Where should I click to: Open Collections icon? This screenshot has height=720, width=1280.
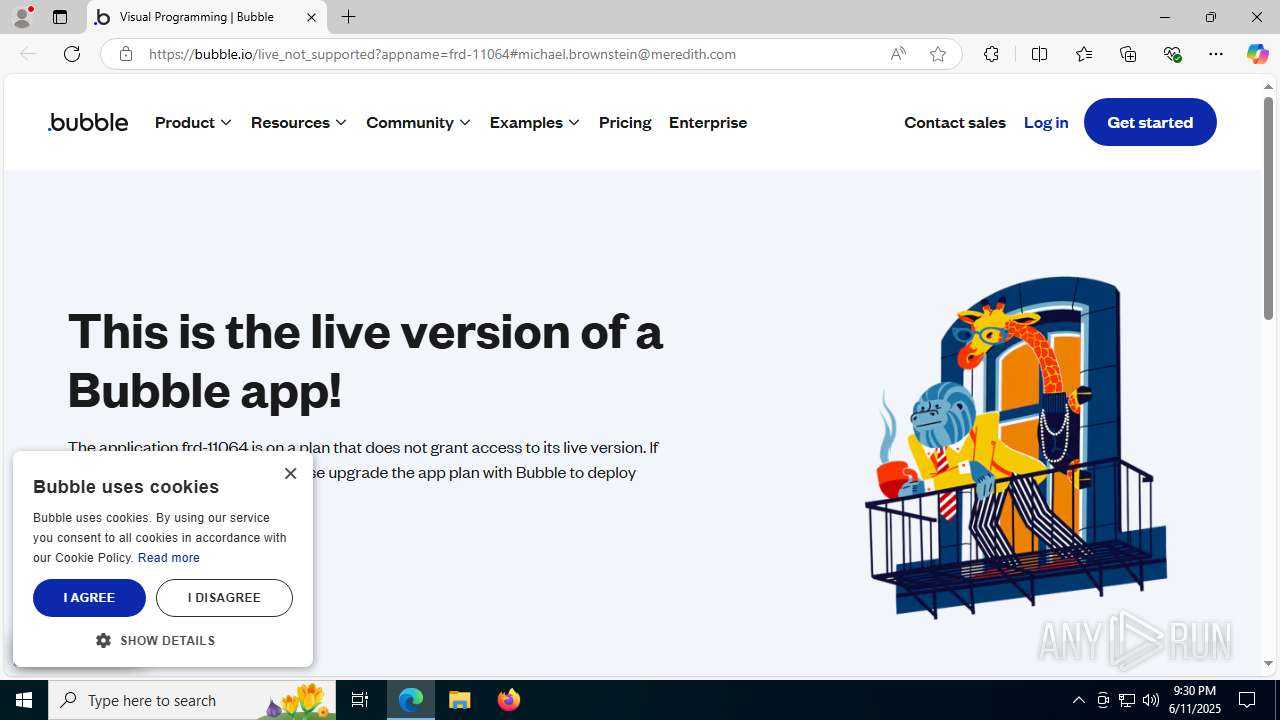coord(1128,54)
